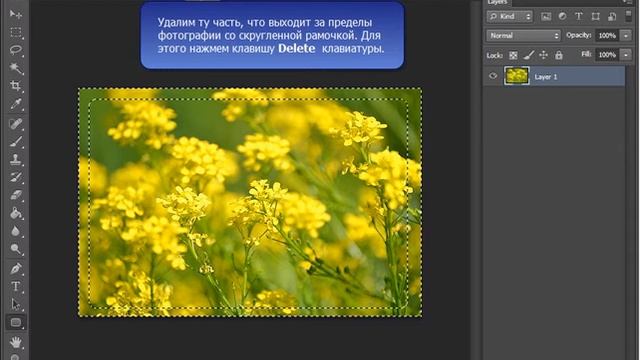640x360 pixels.
Task: Select the Crop tool
Action: [x=16, y=86]
